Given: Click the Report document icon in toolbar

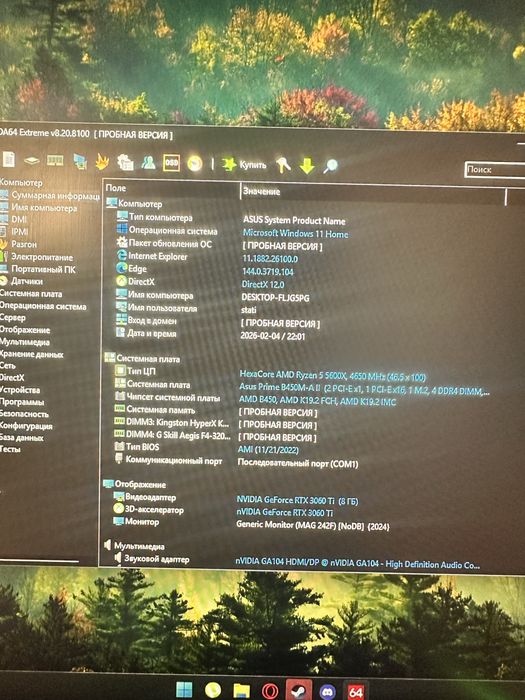Looking at the screenshot, I should tap(9, 159).
